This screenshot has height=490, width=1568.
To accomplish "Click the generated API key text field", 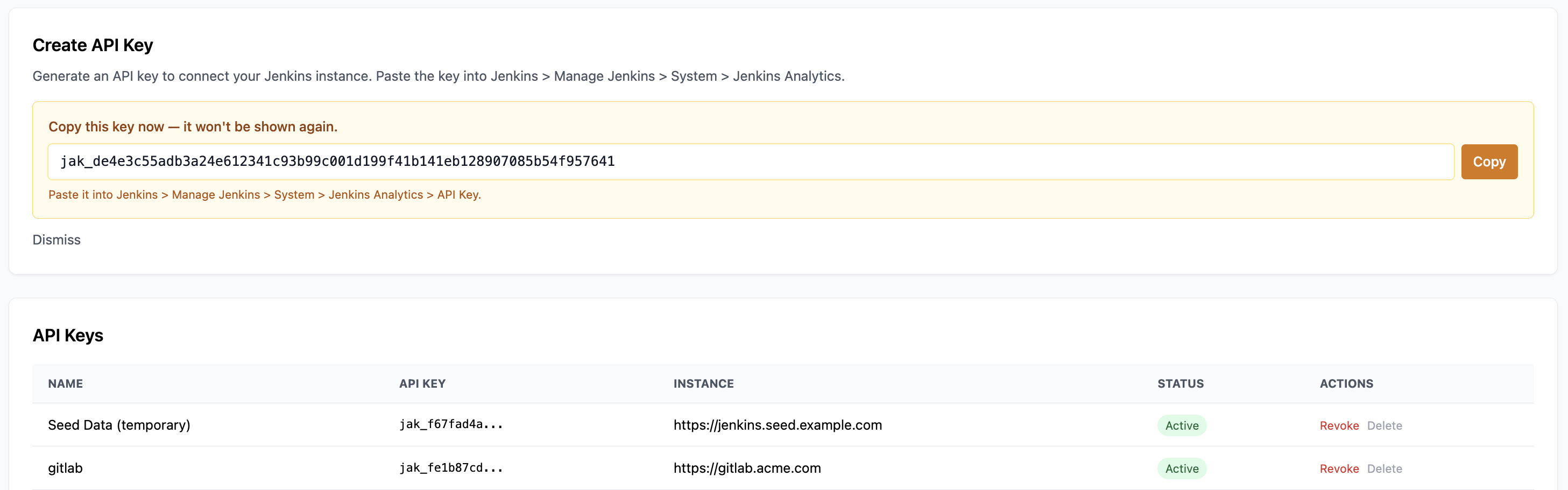I will [x=750, y=162].
